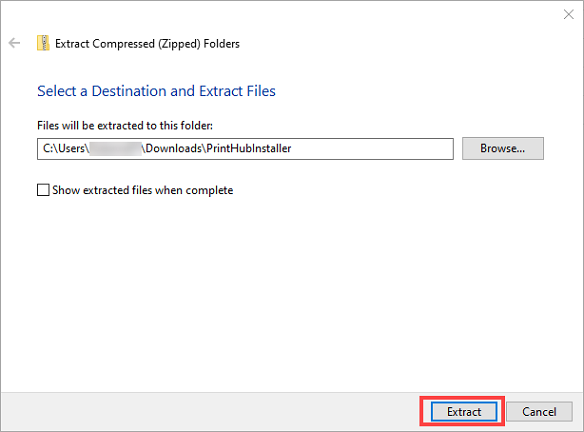Click the word Extract inside the highlighted button
Image resolution: width=584 pixels, height=432 pixels.
tap(464, 412)
